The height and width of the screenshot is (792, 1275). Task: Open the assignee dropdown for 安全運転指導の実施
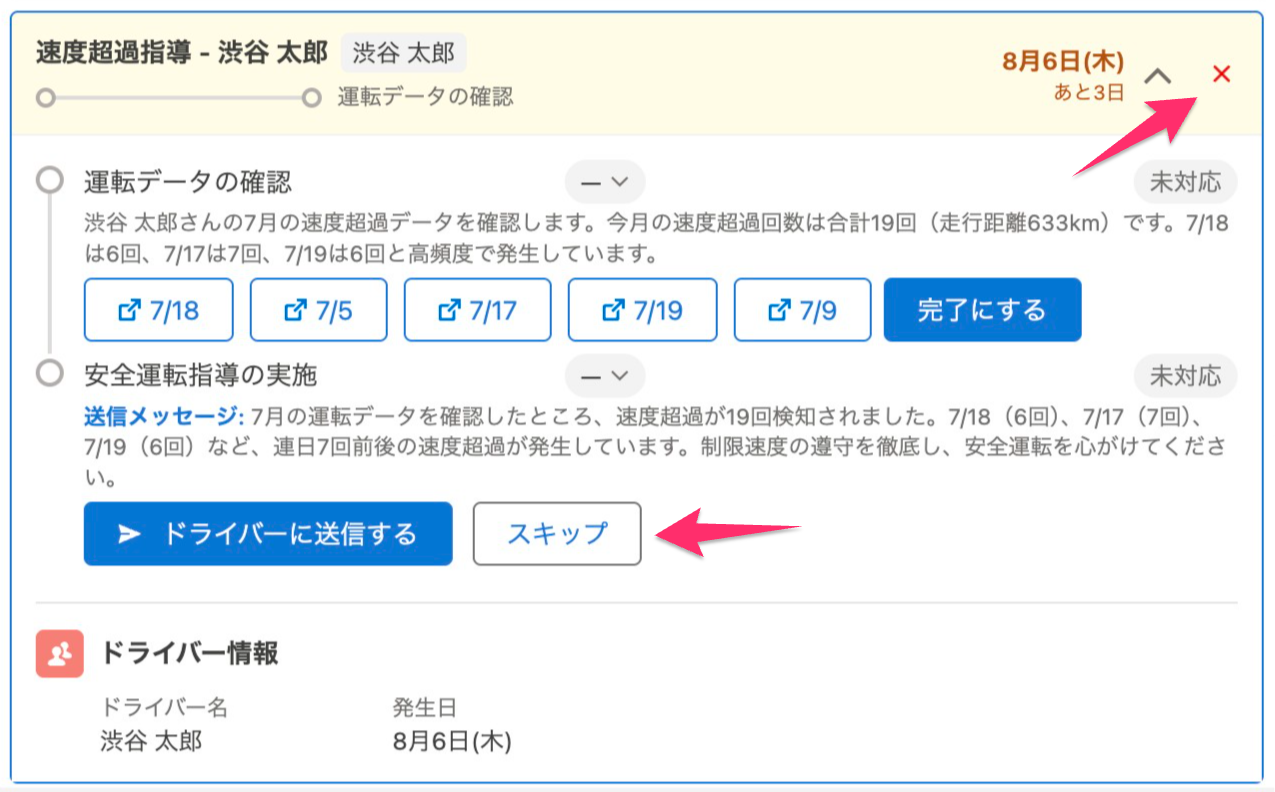point(605,376)
